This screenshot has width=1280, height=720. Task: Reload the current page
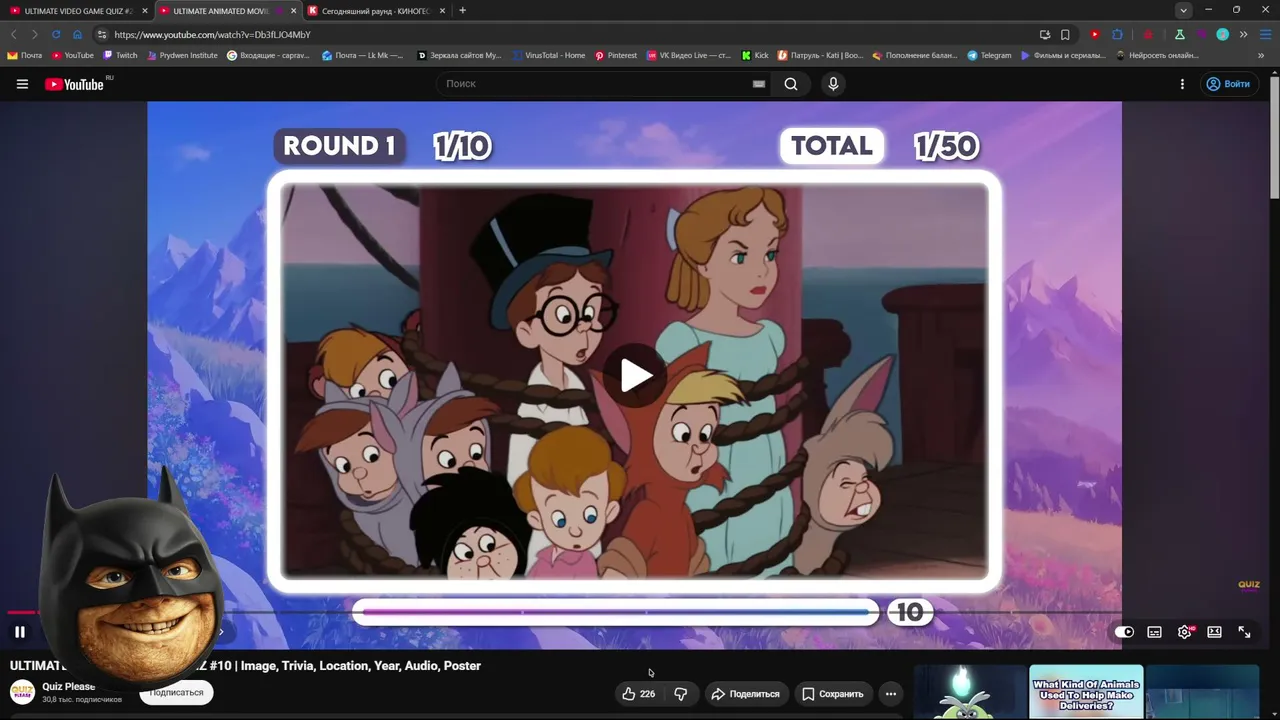(x=56, y=34)
